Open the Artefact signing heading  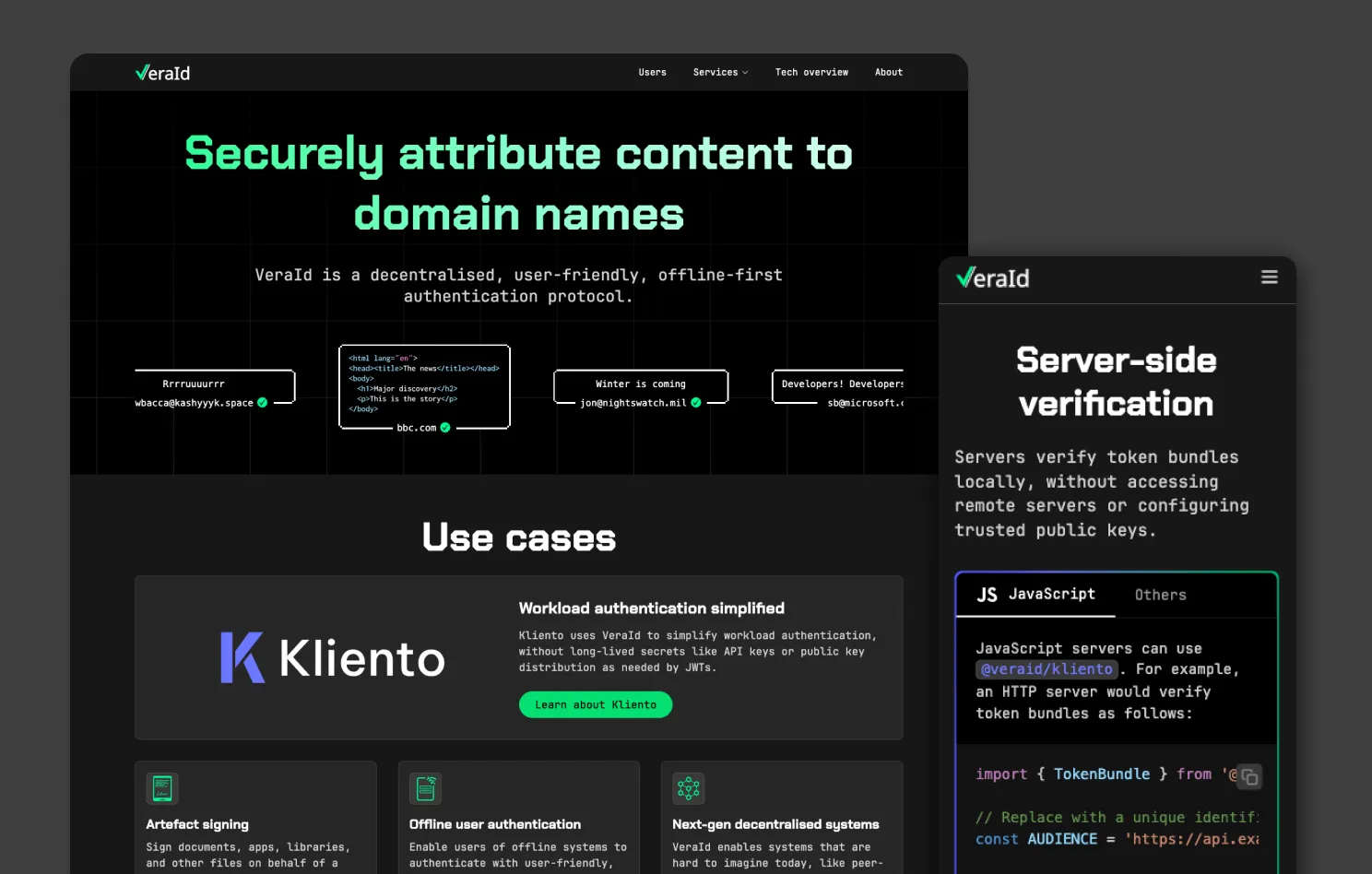click(197, 824)
